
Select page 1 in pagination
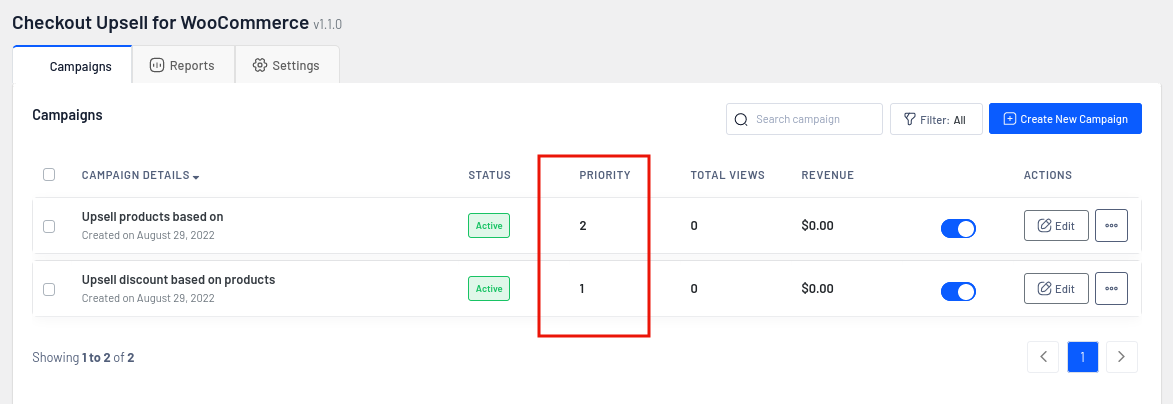1082,357
